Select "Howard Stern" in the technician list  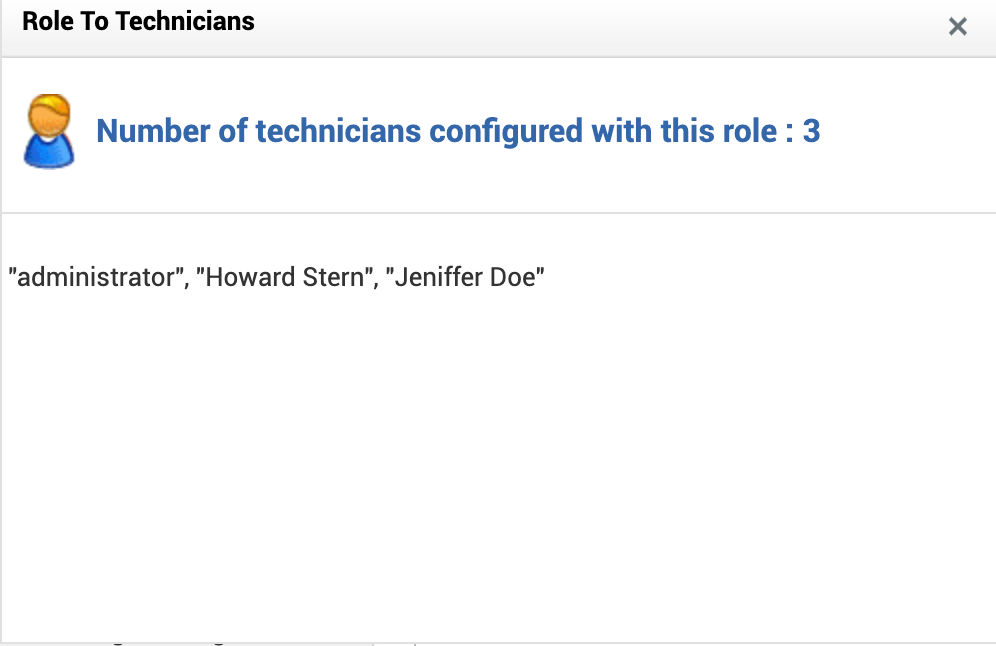click(x=283, y=277)
